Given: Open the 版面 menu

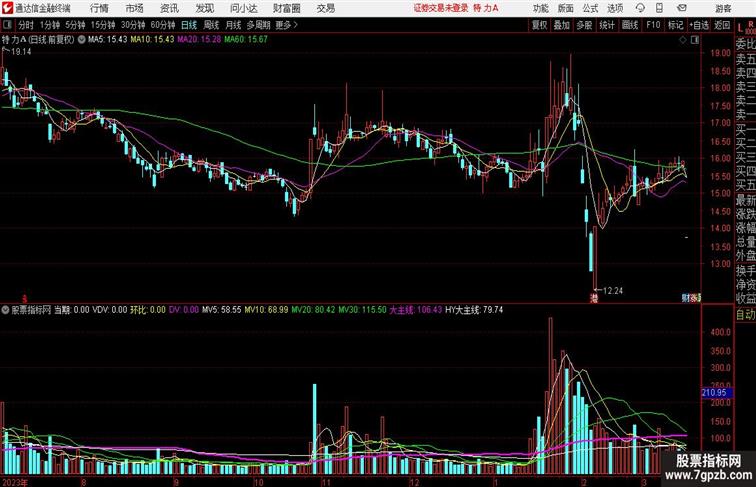Looking at the screenshot, I should (x=566, y=8).
